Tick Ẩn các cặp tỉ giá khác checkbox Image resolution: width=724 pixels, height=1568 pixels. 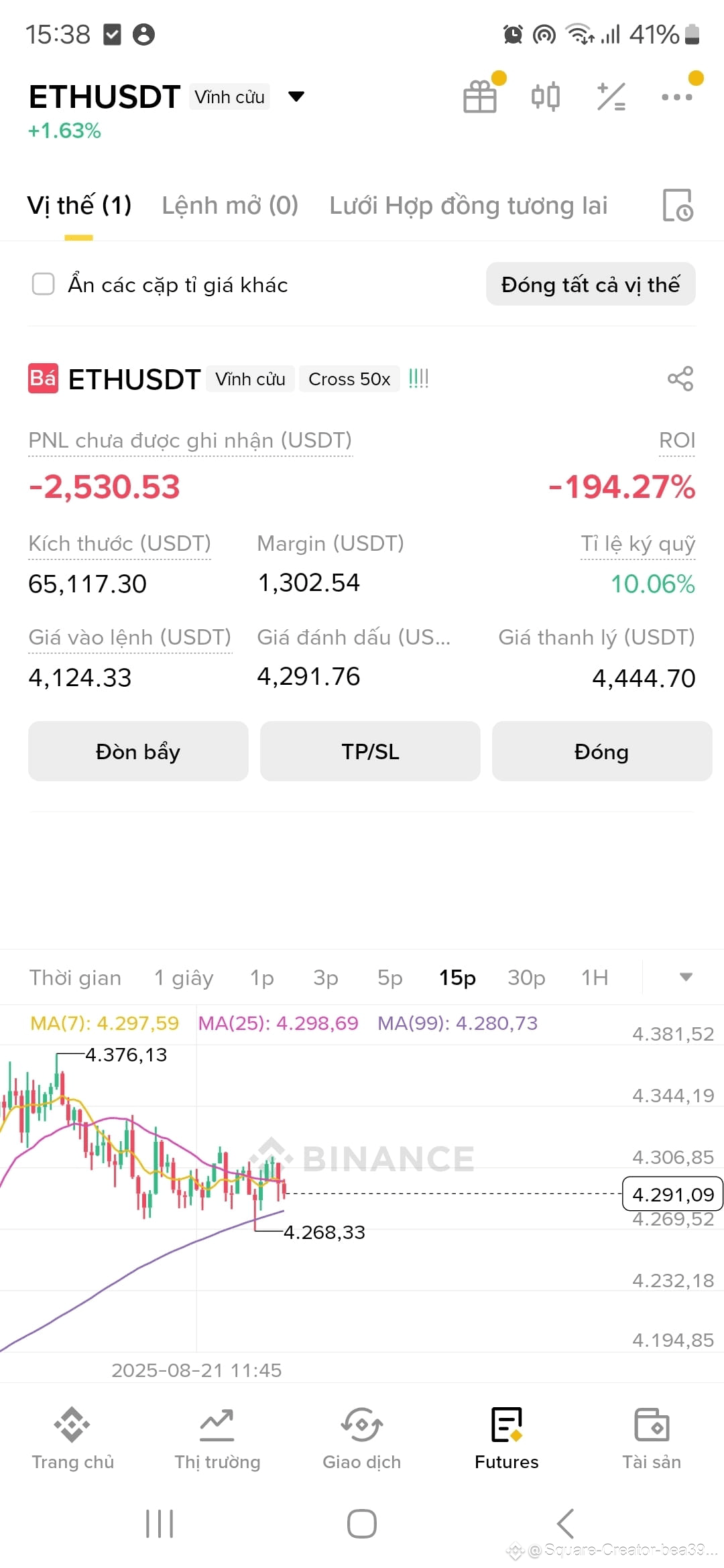[44, 284]
